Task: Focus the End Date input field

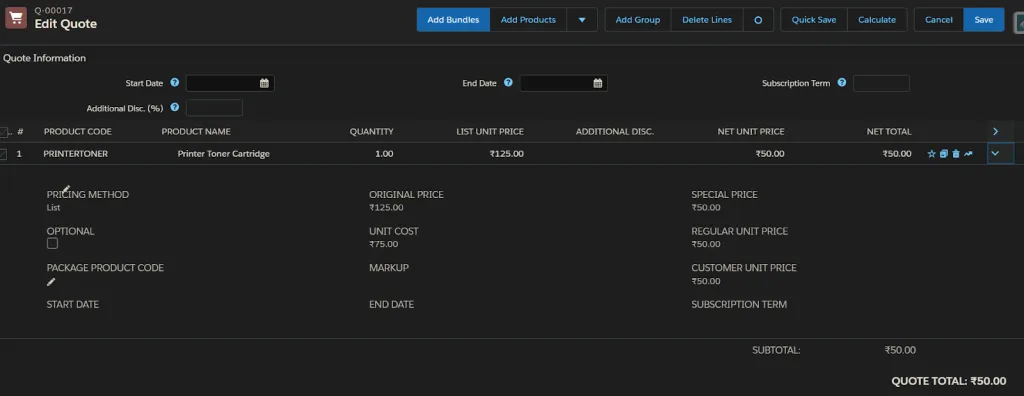Action: pos(564,83)
